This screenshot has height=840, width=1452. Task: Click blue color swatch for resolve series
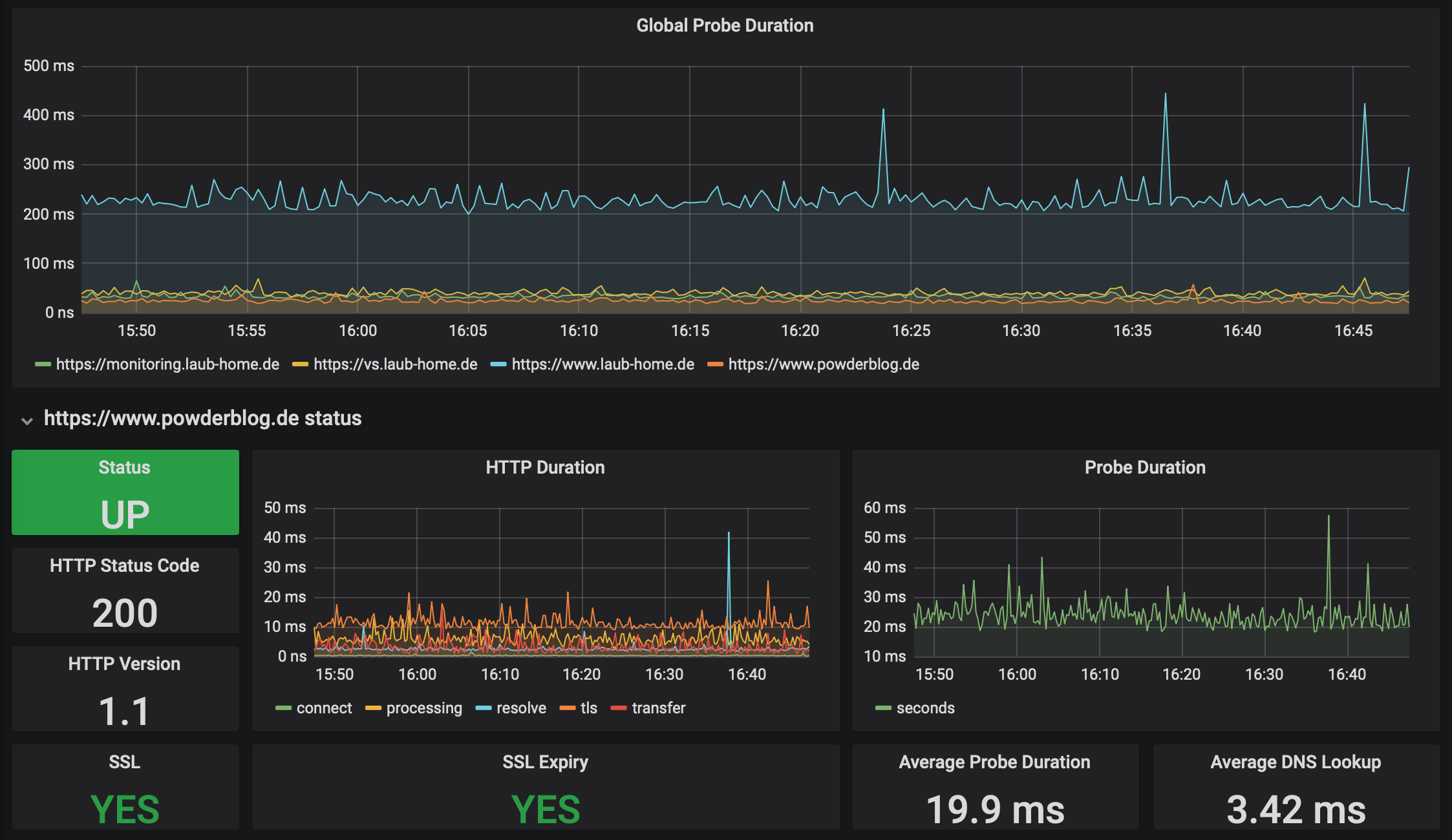[484, 708]
